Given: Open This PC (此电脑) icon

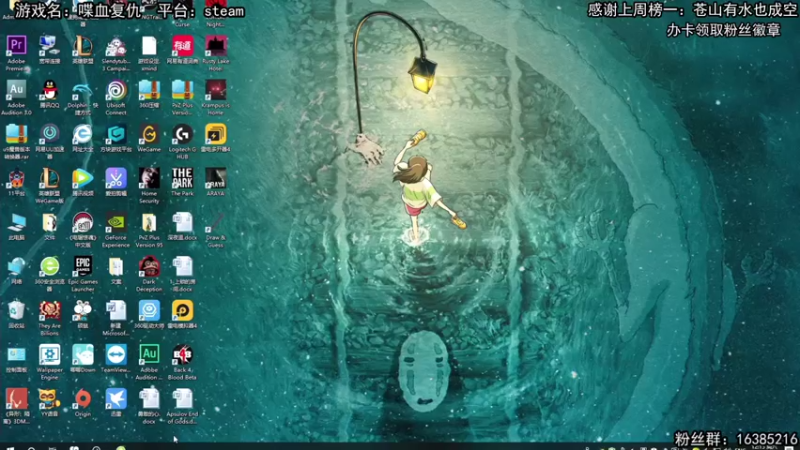Looking at the screenshot, I should tap(16, 223).
